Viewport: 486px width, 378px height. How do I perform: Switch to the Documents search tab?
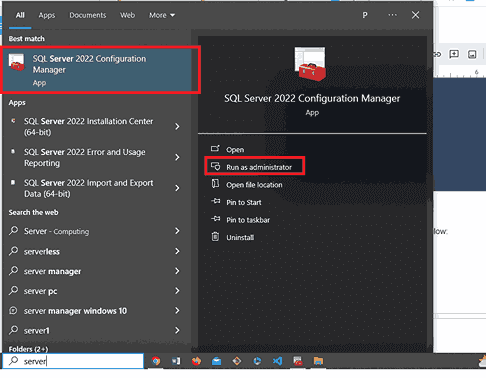click(88, 15)
